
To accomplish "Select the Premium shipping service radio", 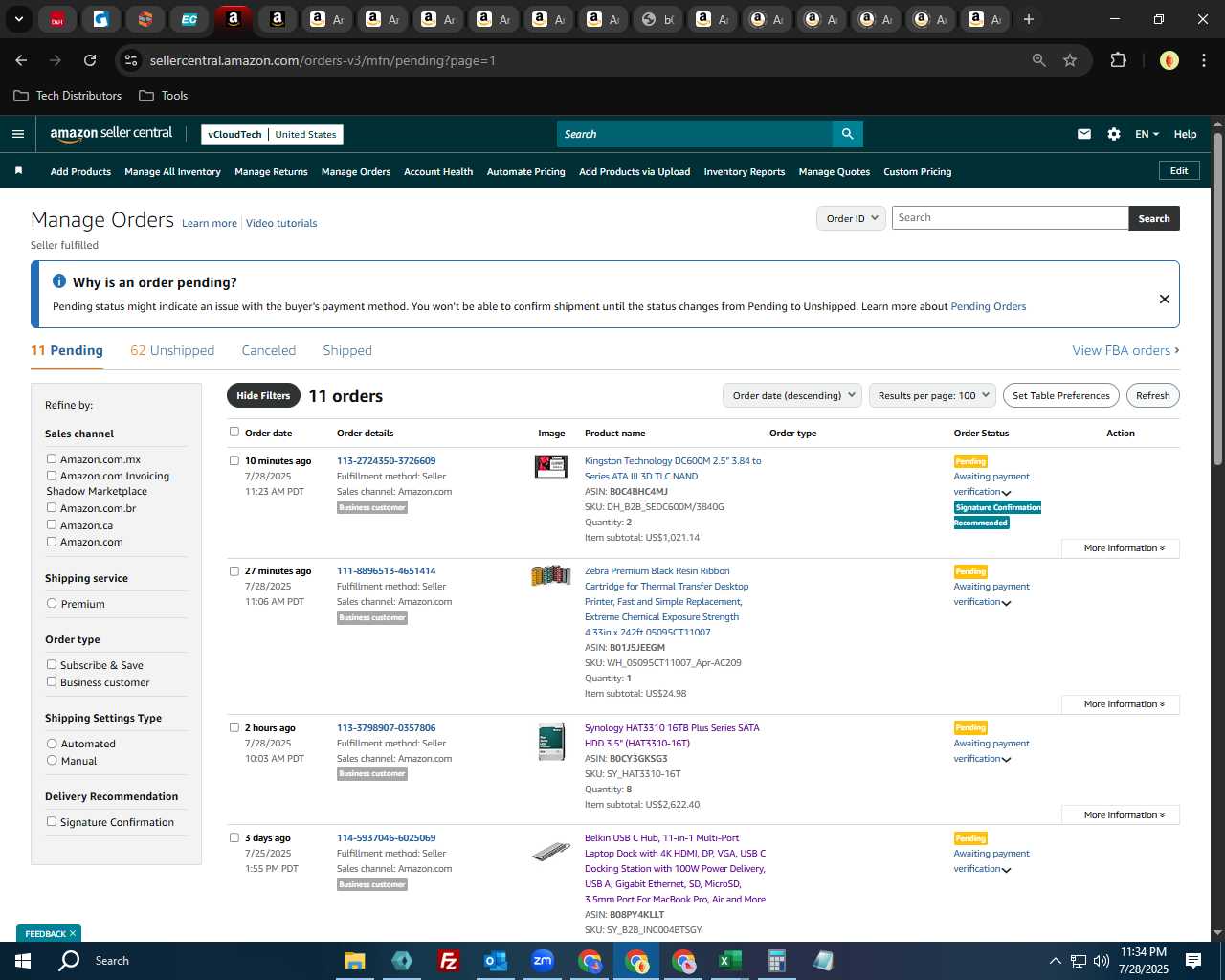I will (x=52, y=603).
